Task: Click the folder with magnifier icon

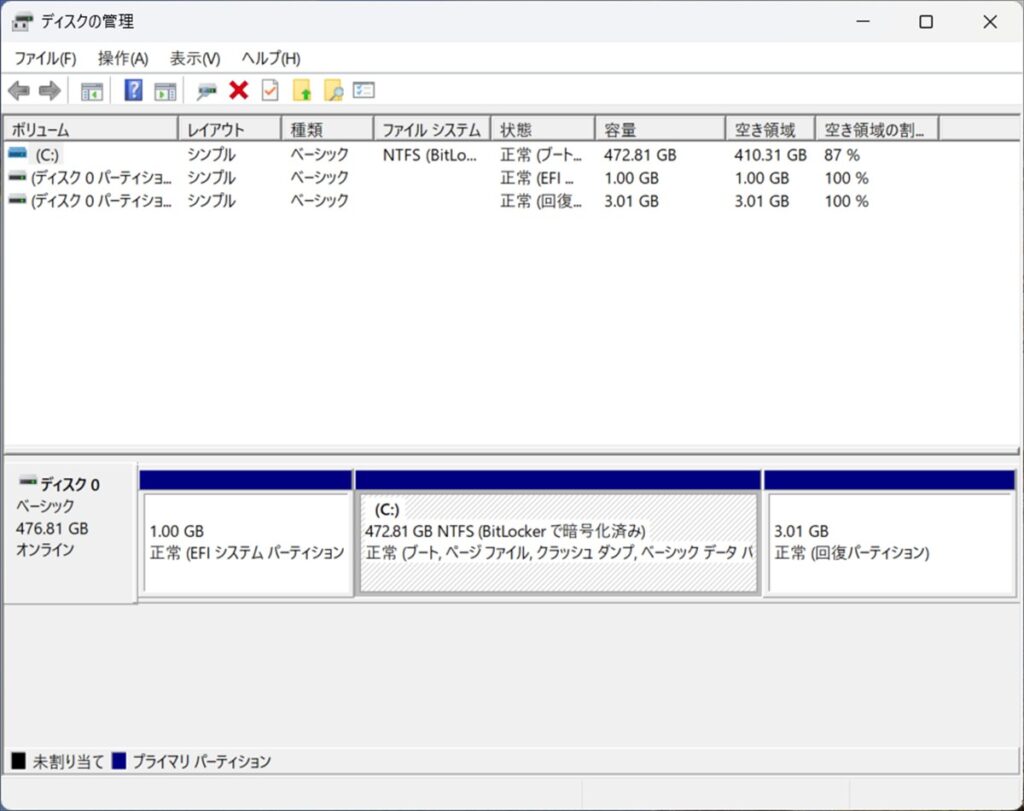Action: click(x=333, y=91)
